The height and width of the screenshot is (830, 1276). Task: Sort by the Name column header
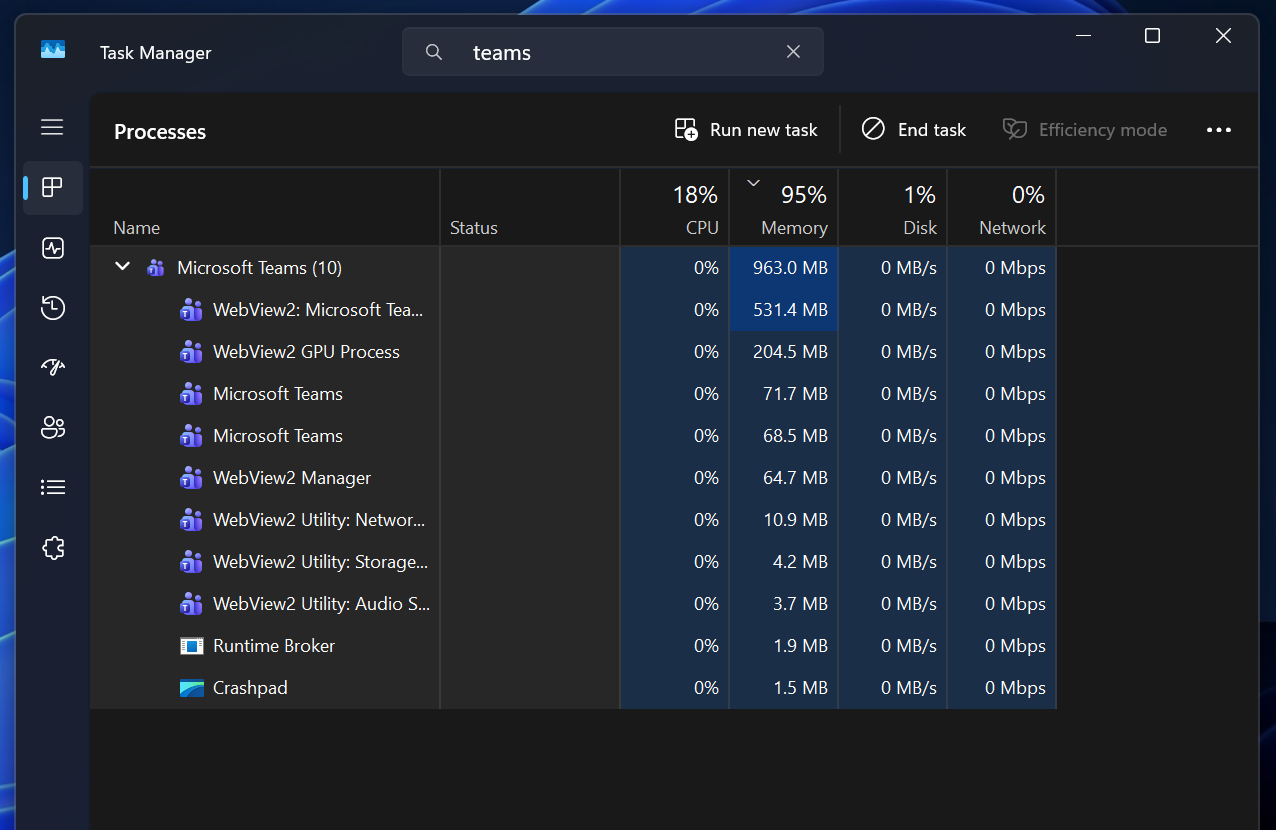click(265, 207)
